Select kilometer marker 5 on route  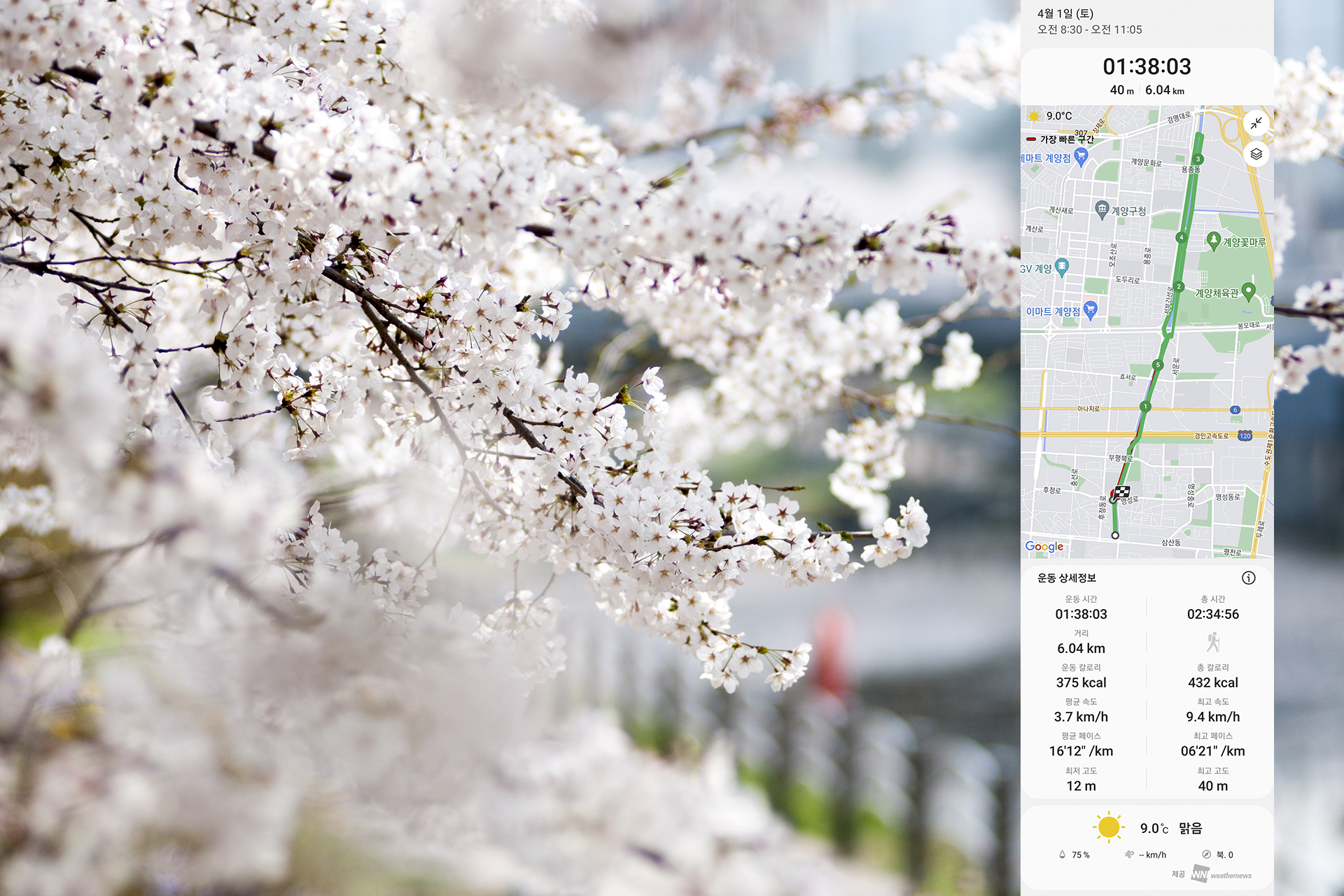1158,365
